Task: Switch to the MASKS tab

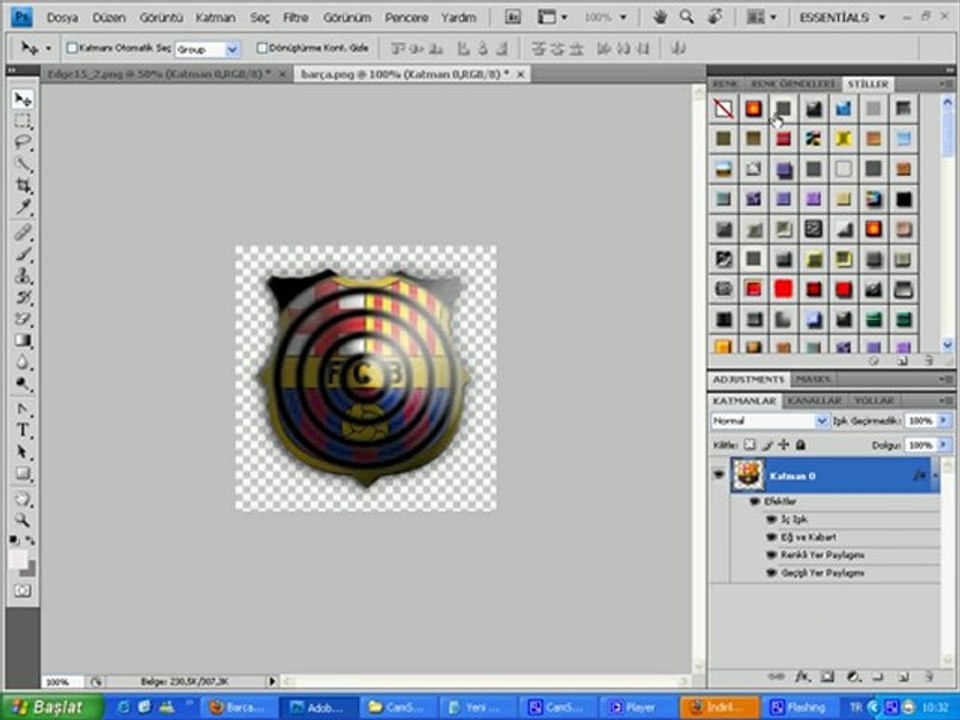Action: pyautogui.click(x=813, y=379)
